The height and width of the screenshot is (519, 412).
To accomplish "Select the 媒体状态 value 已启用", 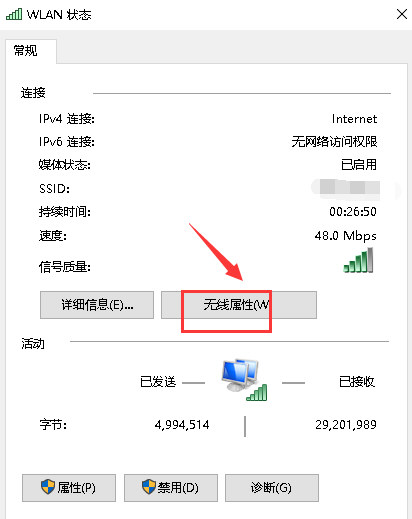I will pyautogui.click(x=359, y=165).
